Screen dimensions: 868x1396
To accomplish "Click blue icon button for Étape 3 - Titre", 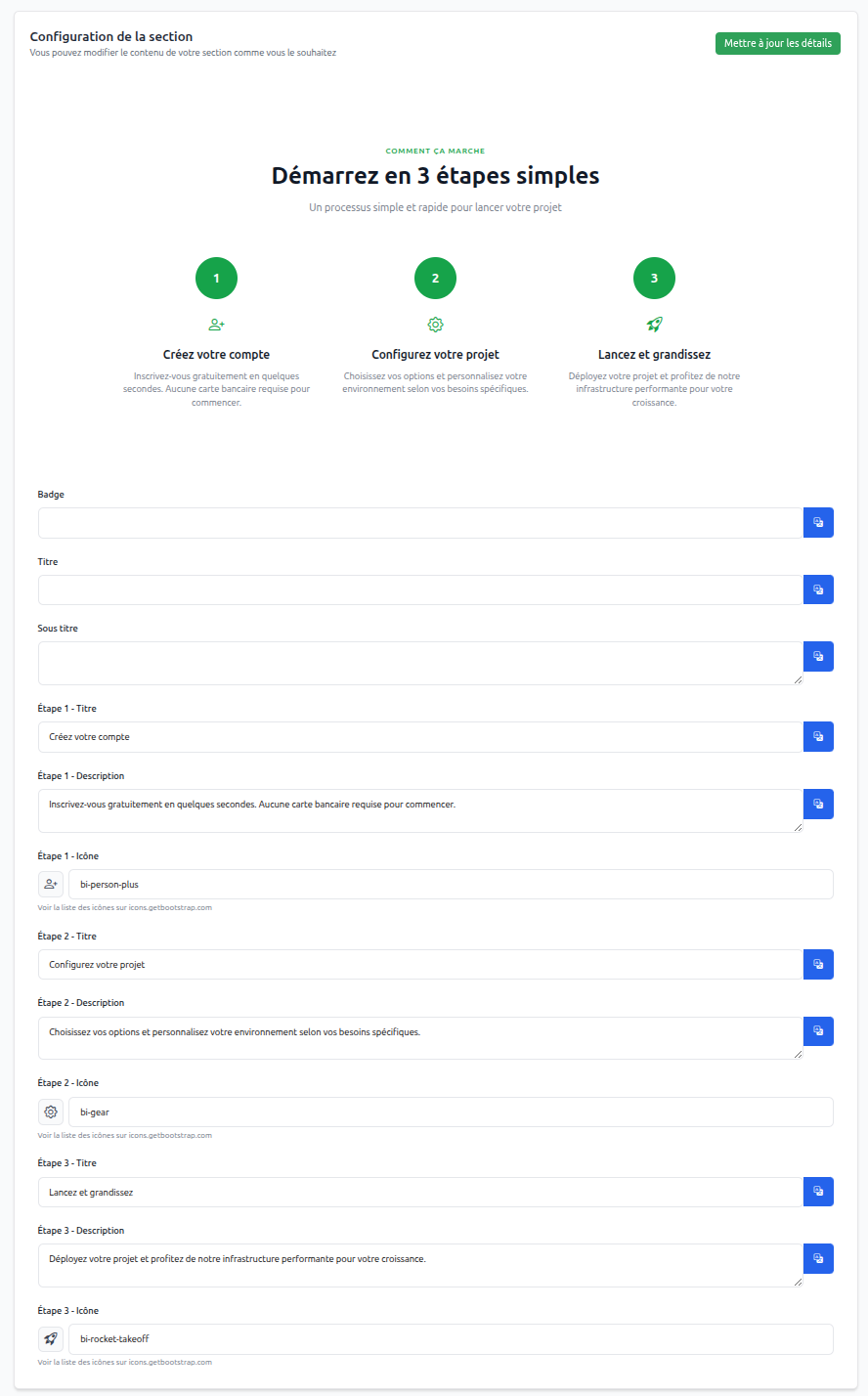I will [x=818, y=1192].
